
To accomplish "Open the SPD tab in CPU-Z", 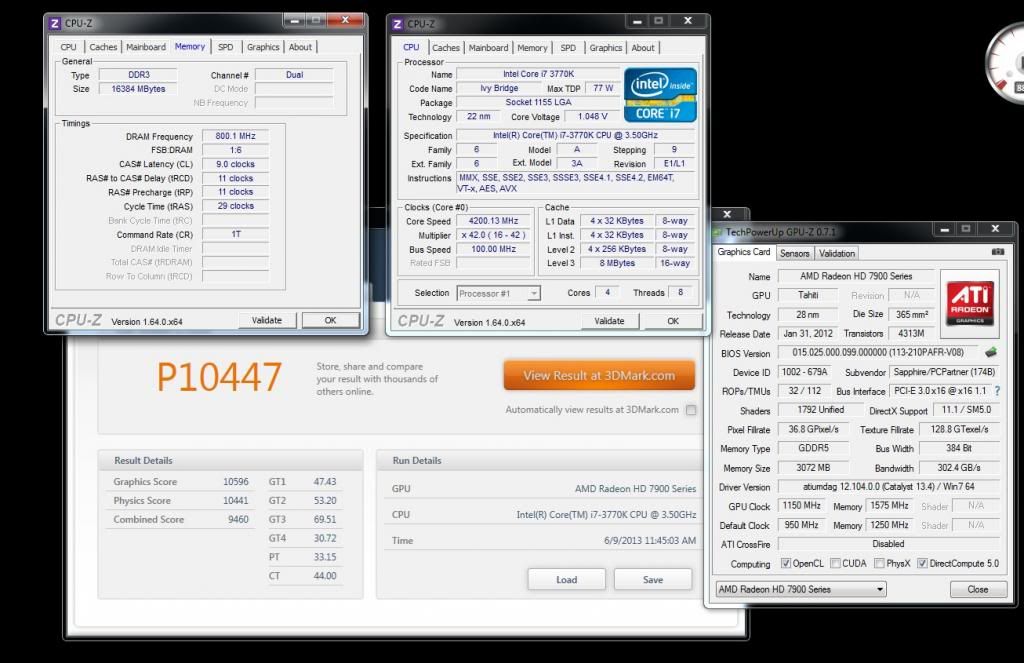I will click(226, 46).
